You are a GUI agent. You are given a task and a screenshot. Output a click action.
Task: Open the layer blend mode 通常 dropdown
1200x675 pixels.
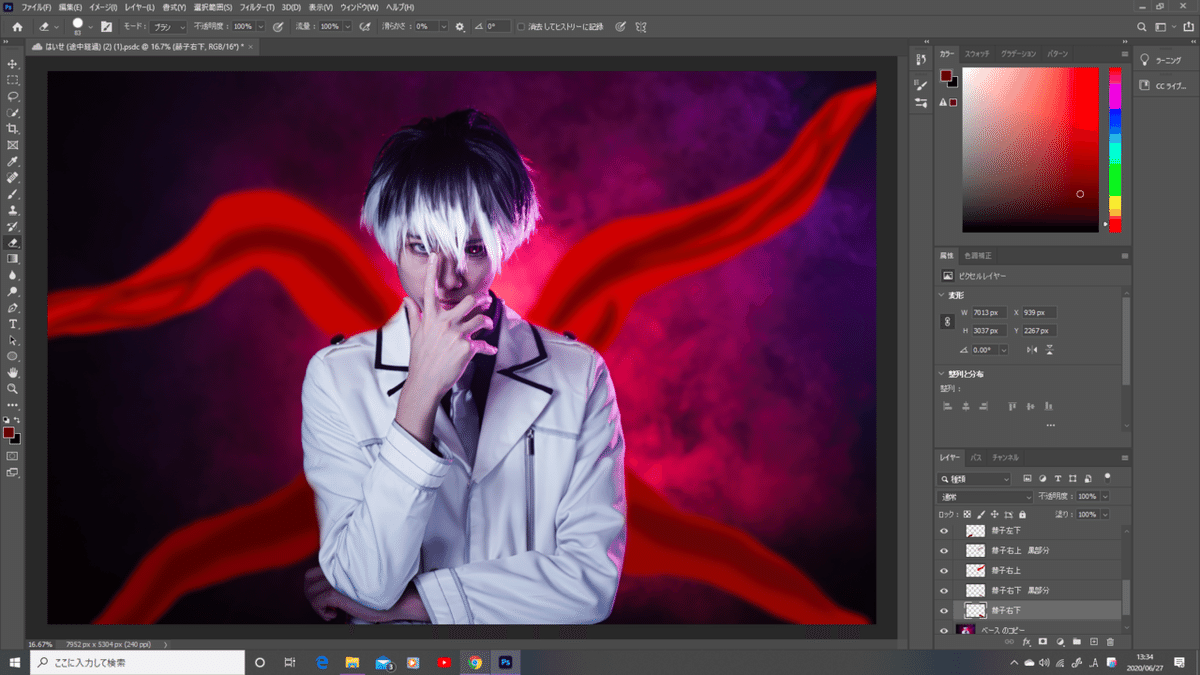(x=986, y=496)
